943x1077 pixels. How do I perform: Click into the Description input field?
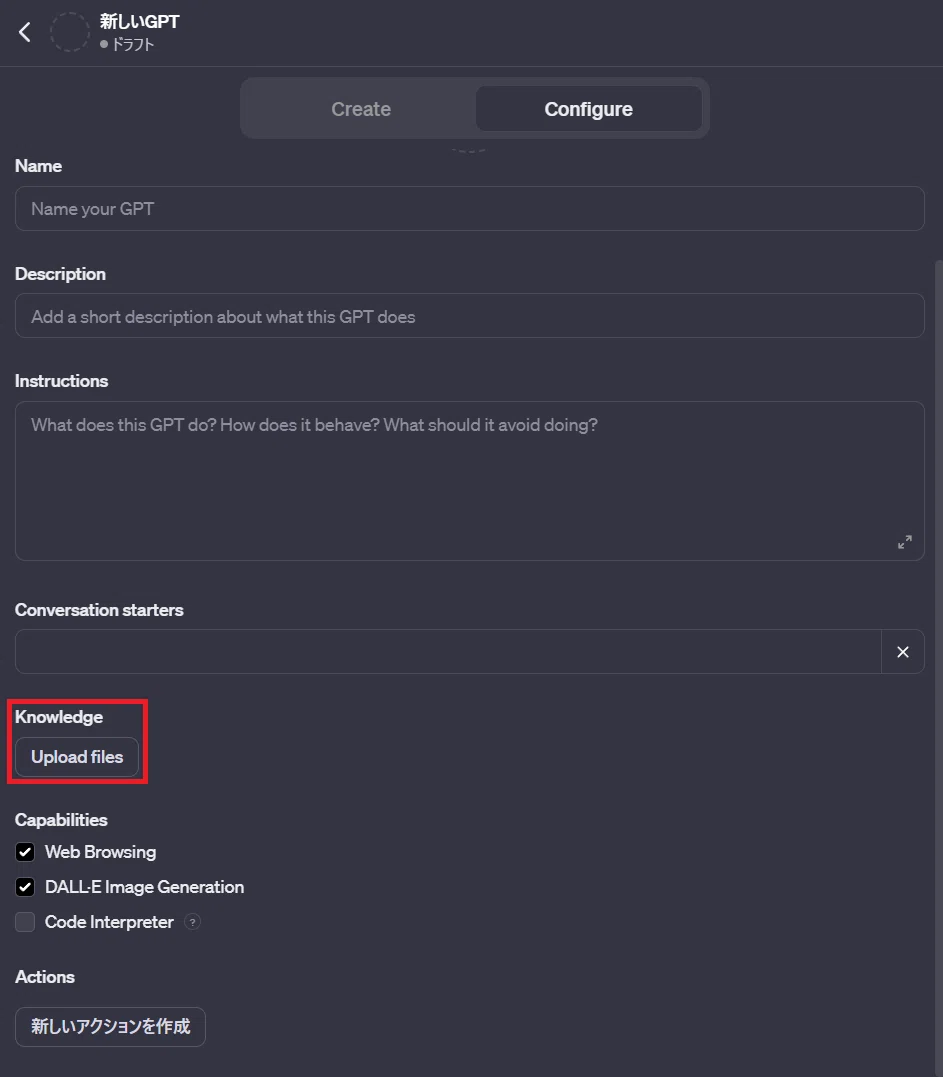coord(470,316)
